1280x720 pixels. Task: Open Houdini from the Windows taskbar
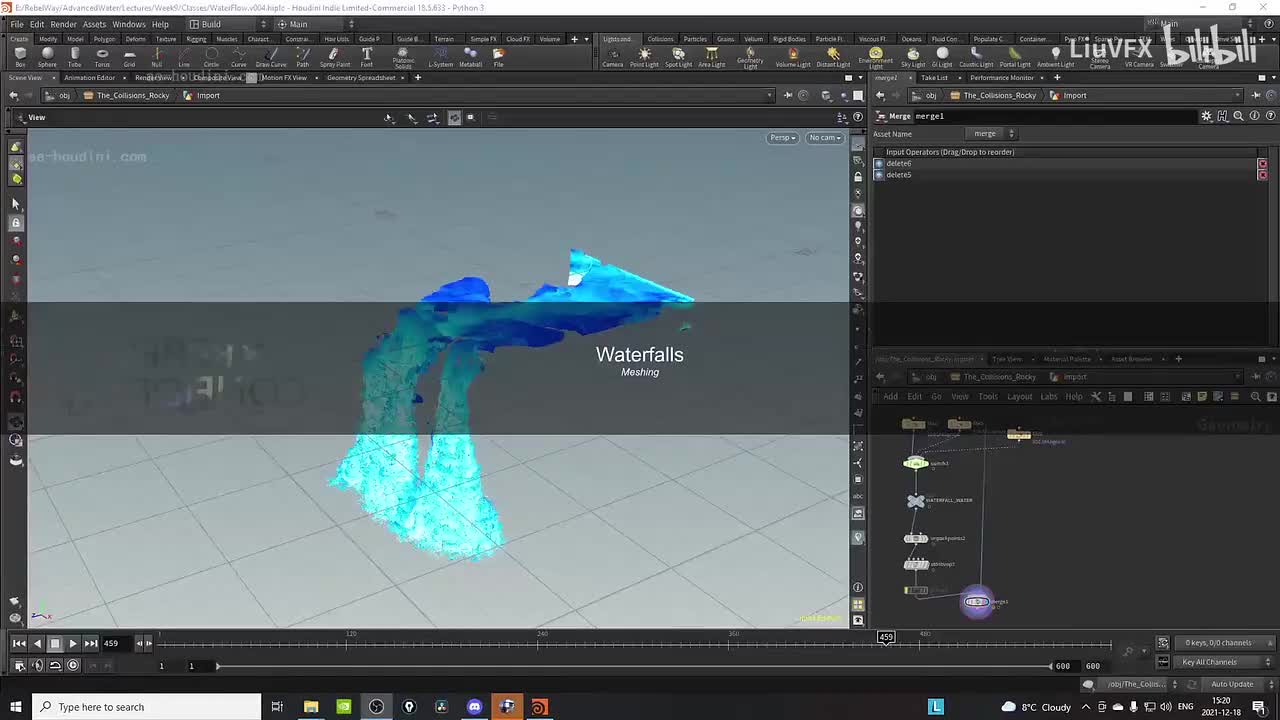pyautogui.click(x=539, y=707)
